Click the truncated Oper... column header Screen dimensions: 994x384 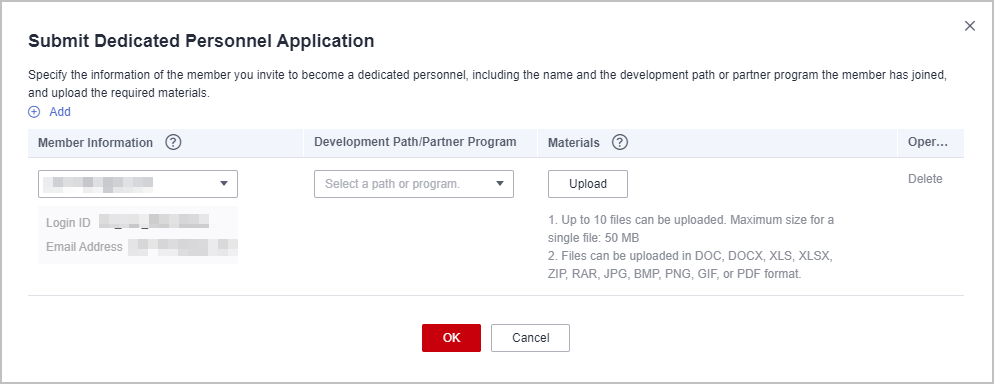pos(927,143)
